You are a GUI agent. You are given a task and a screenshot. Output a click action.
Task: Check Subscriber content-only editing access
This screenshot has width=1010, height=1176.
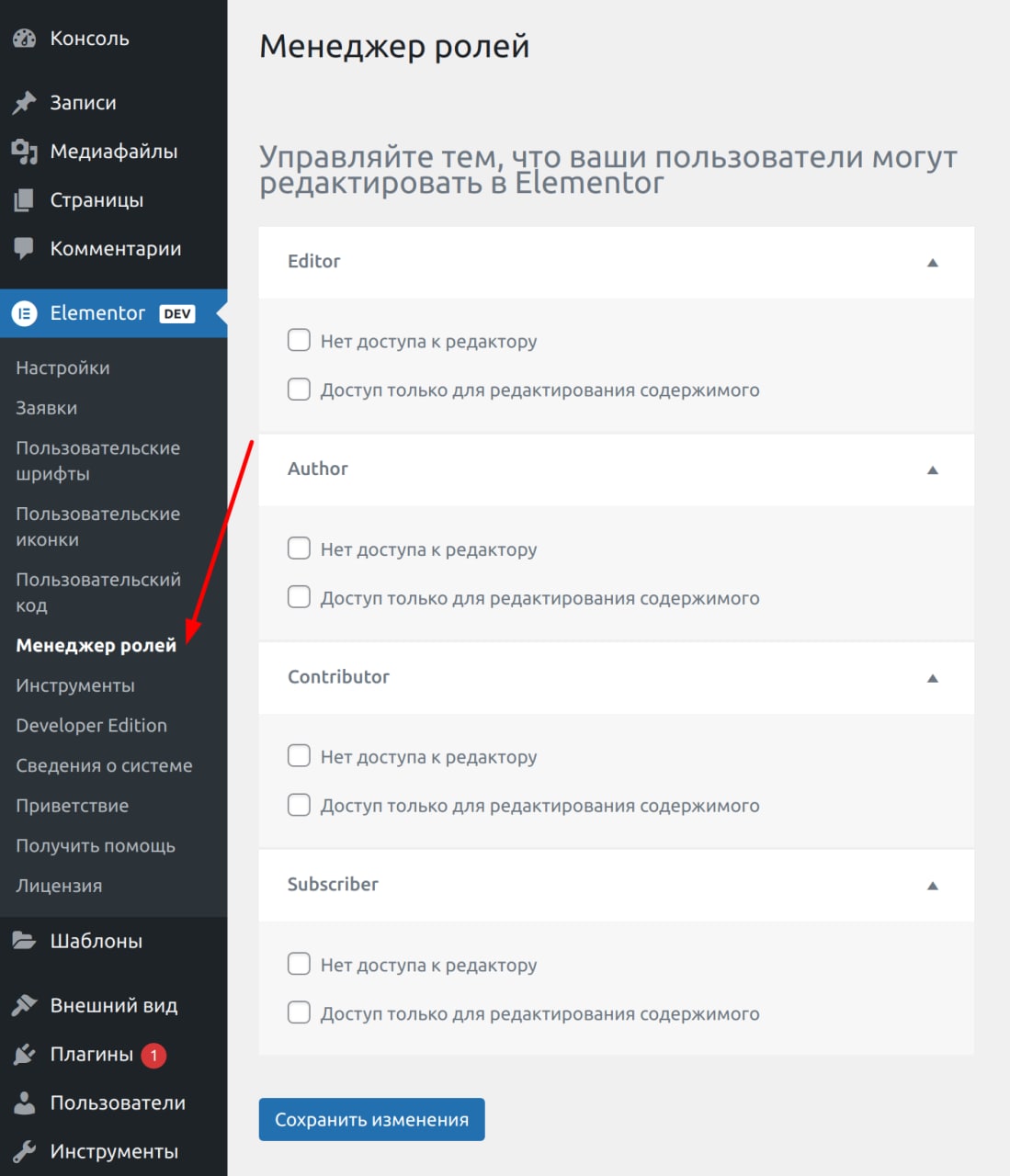299,1012
